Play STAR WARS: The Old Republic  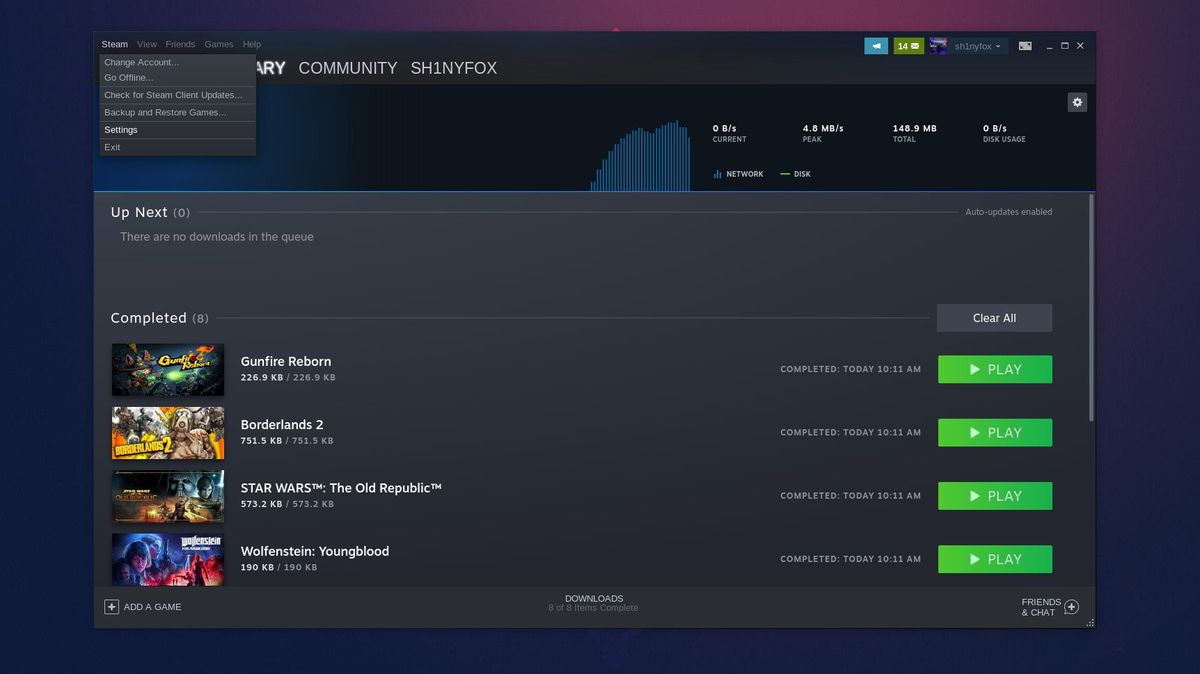pyautogui.click(x=995, y=496)
